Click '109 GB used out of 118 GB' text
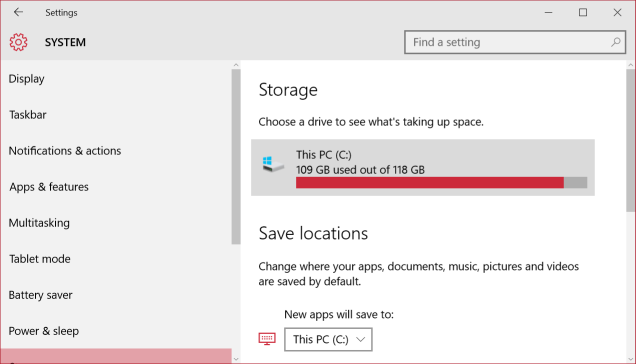The width and height of the screenshot is (636, 364). point(360,170)
